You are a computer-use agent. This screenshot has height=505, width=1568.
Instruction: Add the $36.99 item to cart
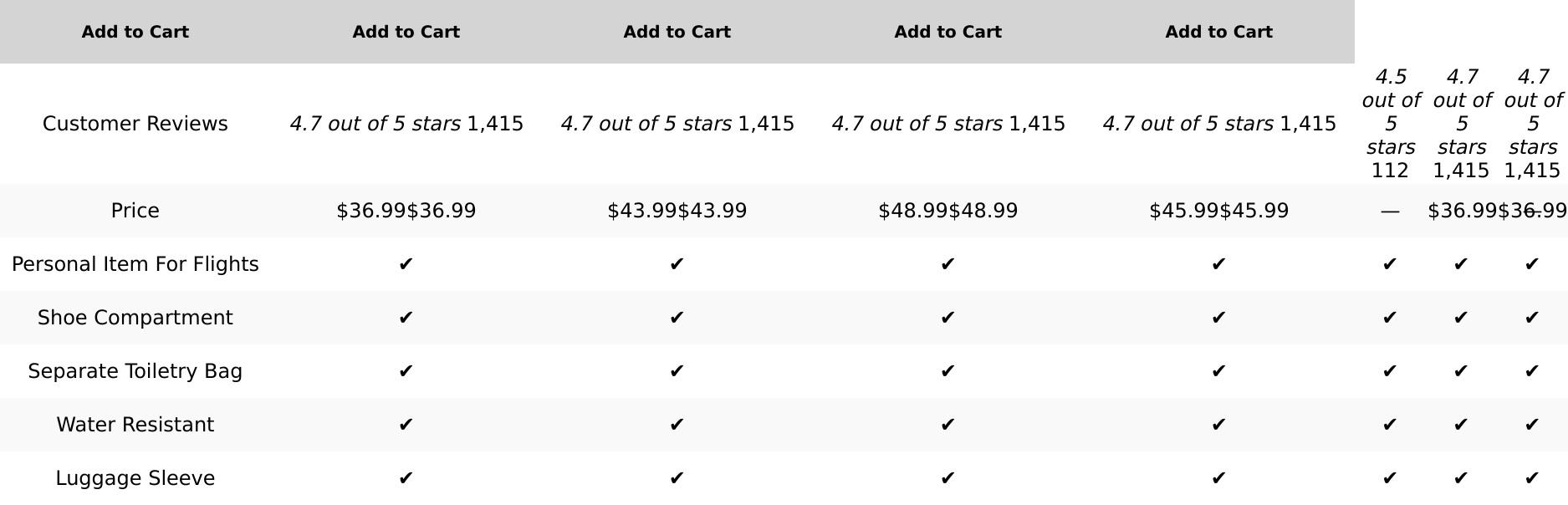[406, 32]
